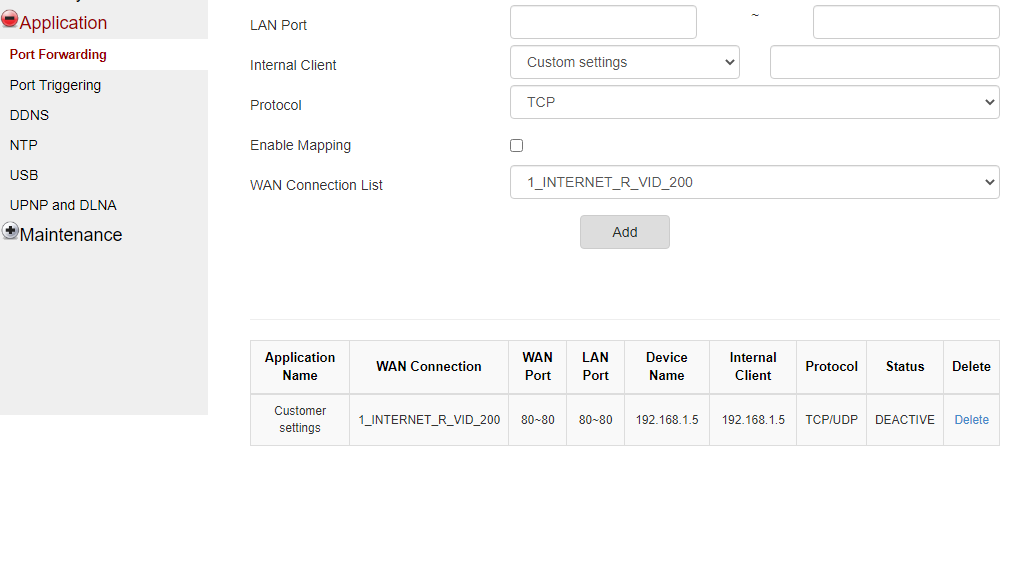Screen dimensions: 1024x568
Task: Click the Add button
Action: (x=624, y=232)
